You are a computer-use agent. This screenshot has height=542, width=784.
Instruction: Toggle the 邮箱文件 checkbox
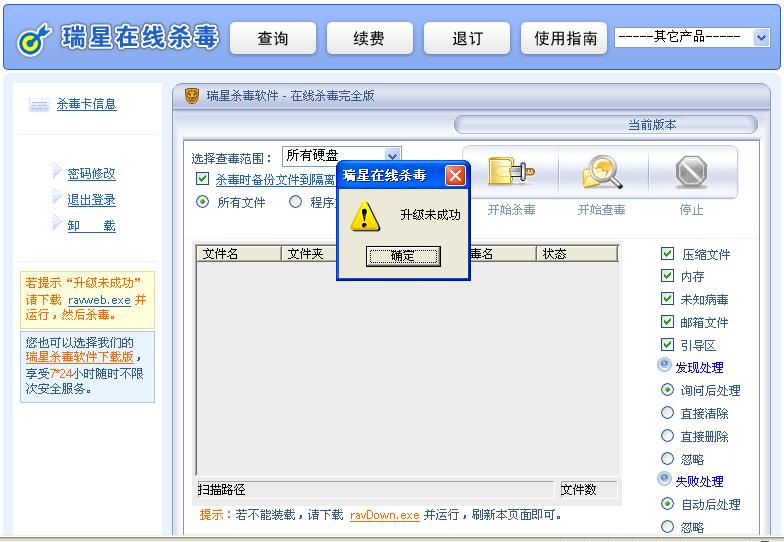[667, 322]
